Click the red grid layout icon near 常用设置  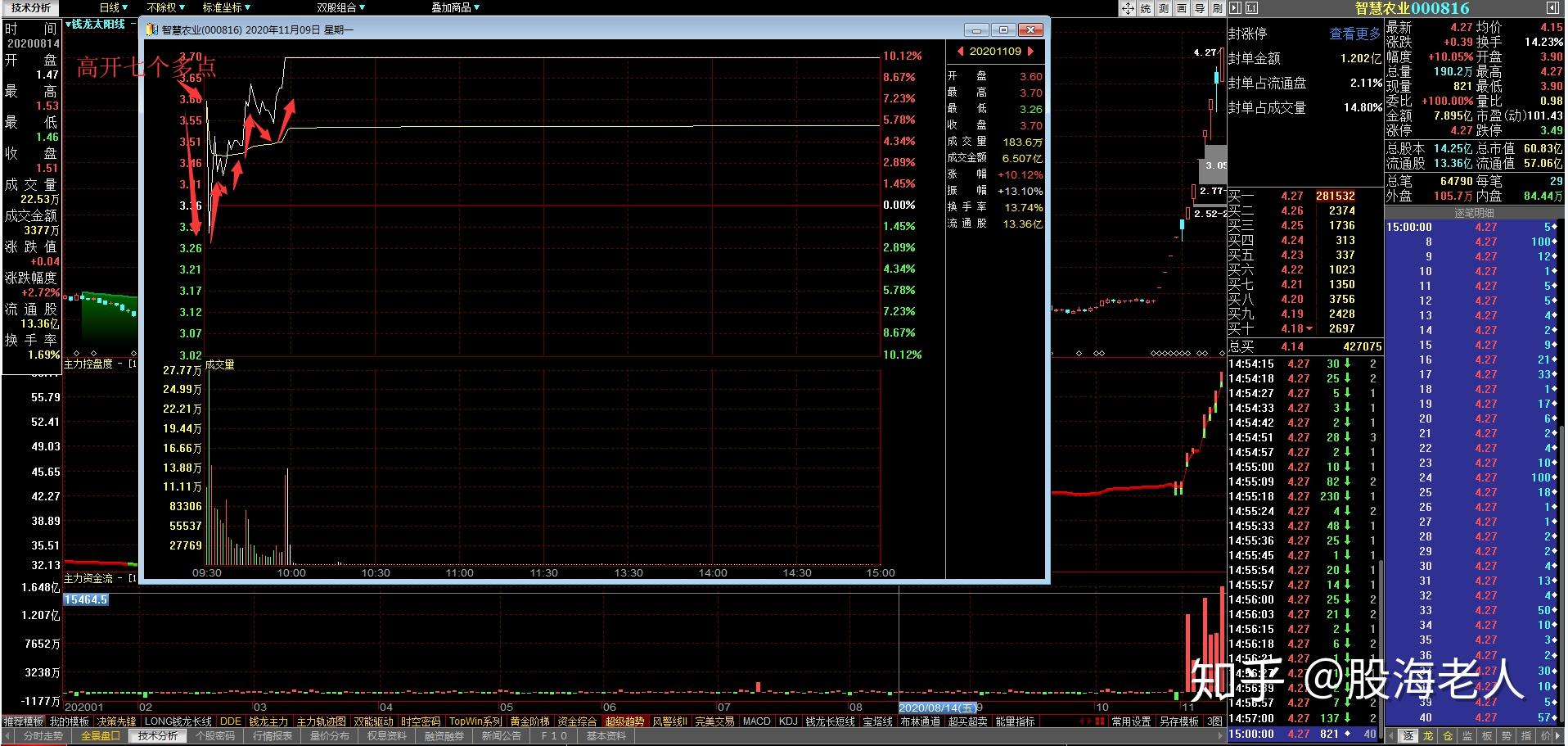1099,721
